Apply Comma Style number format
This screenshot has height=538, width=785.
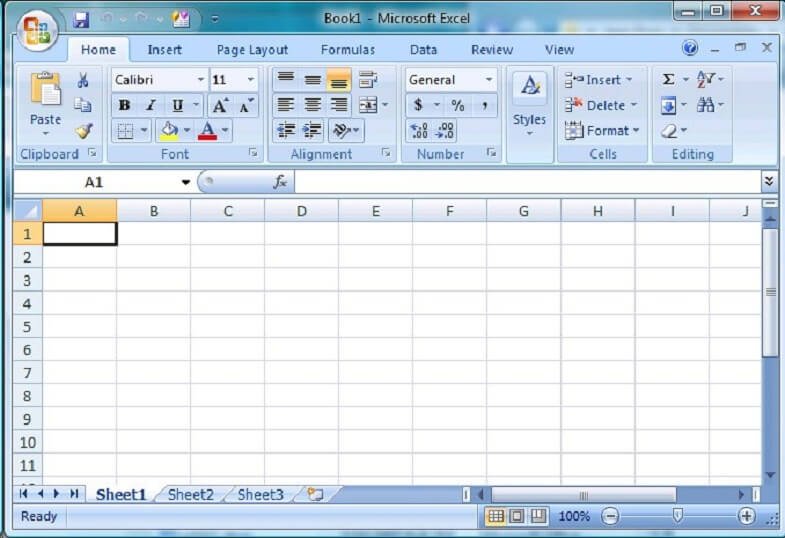click(x=484, y=105)
